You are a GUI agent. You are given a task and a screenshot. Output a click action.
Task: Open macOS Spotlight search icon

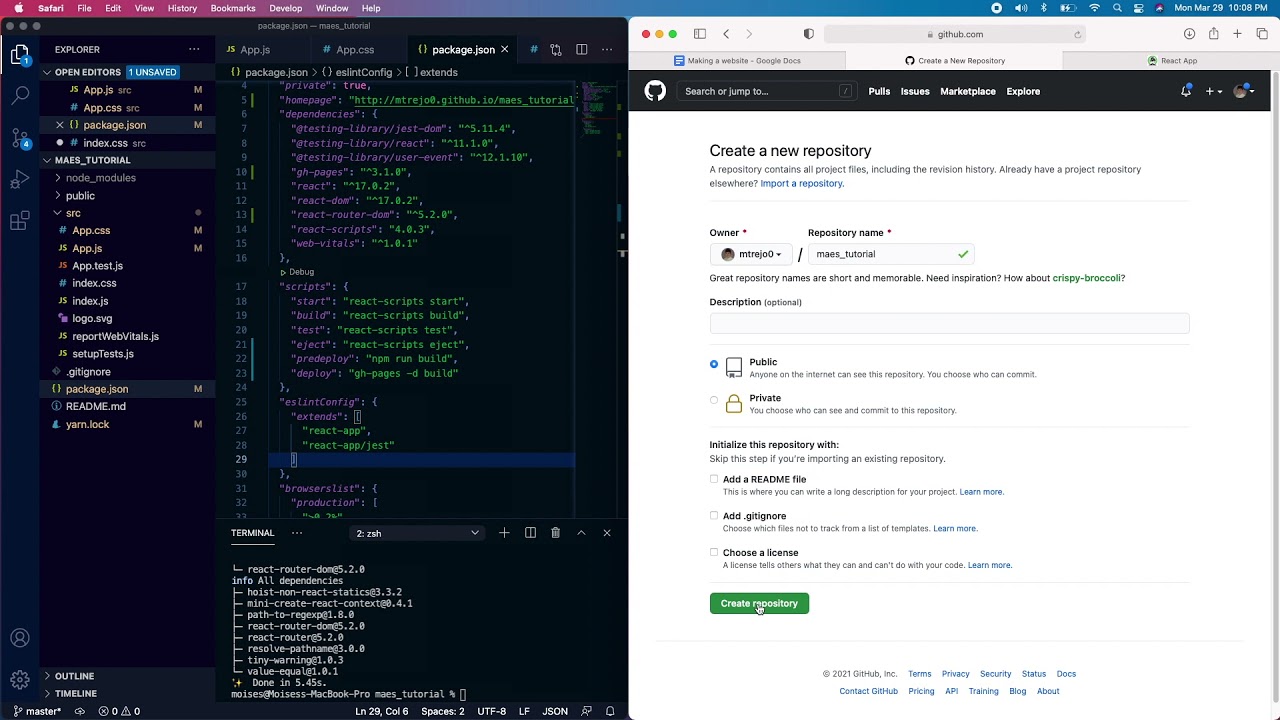1117,8
